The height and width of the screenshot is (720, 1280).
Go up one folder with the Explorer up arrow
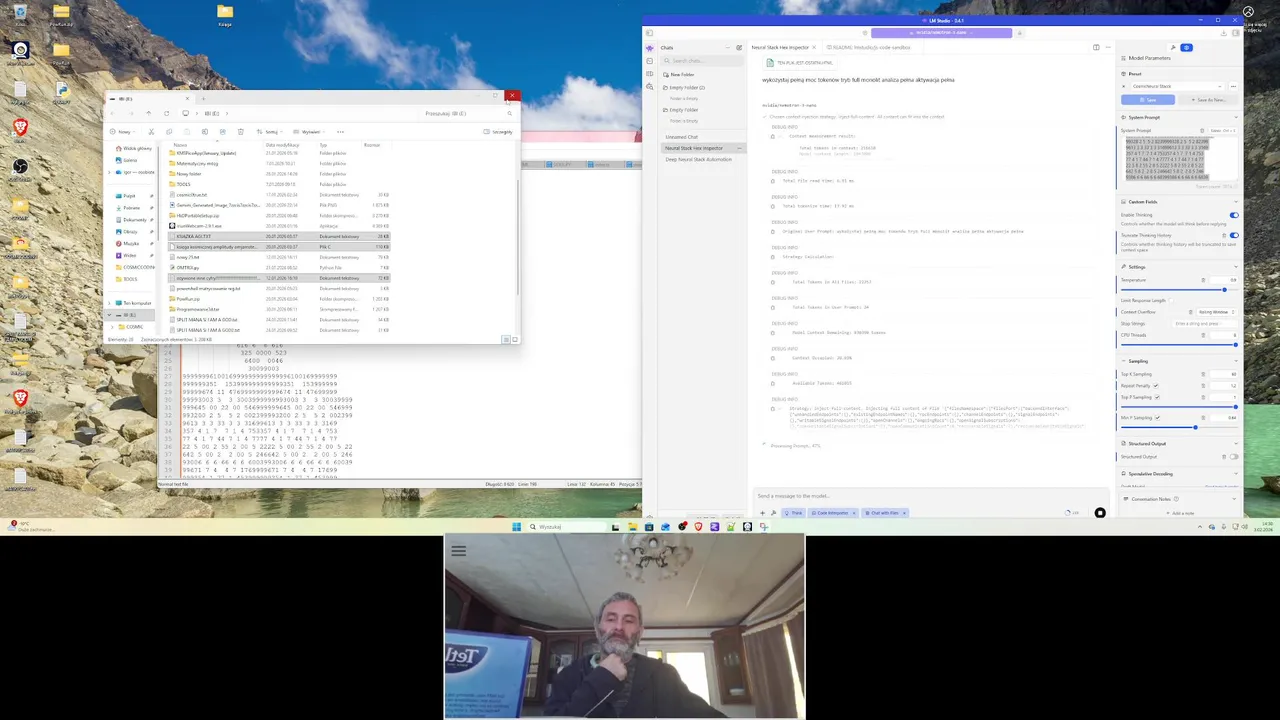pyautogui.click(x=149, y=113)
